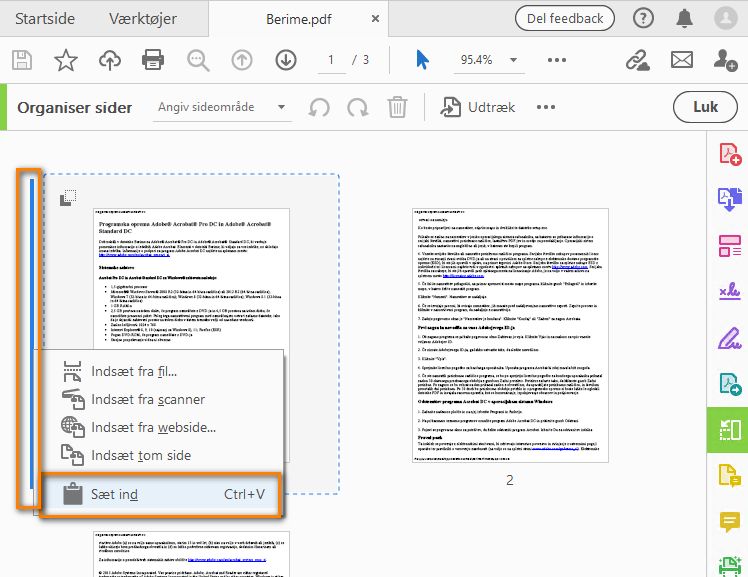The height and width of the screenshot is (577, 748).
Task: Choose Sæt ind paste menu item
Action: 161,495
